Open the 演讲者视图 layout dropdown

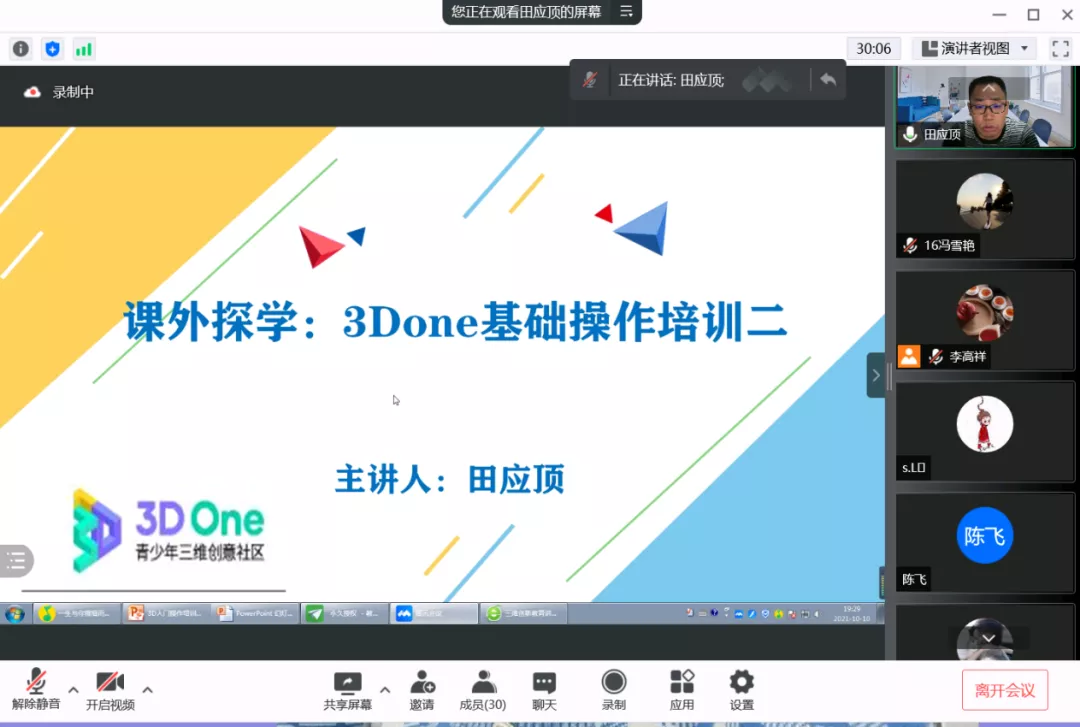(x=975, y=48)
